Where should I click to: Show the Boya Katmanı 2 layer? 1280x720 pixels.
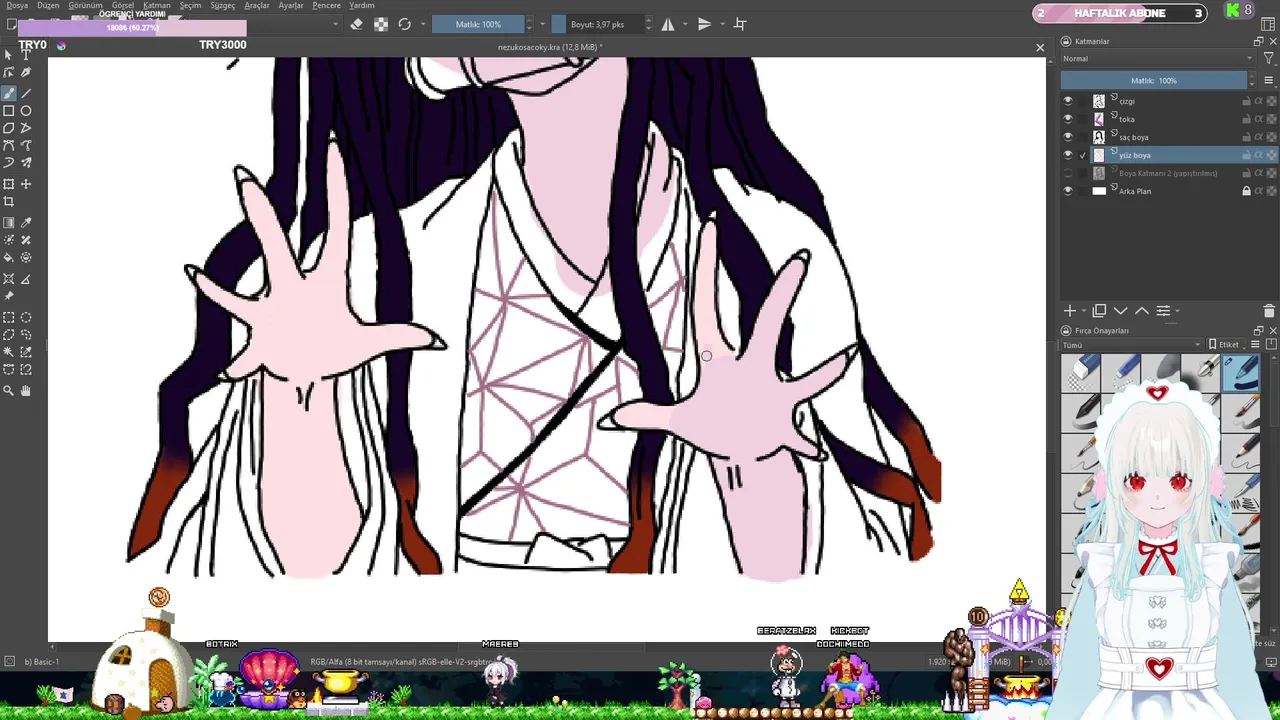[x=1067, y=173]
